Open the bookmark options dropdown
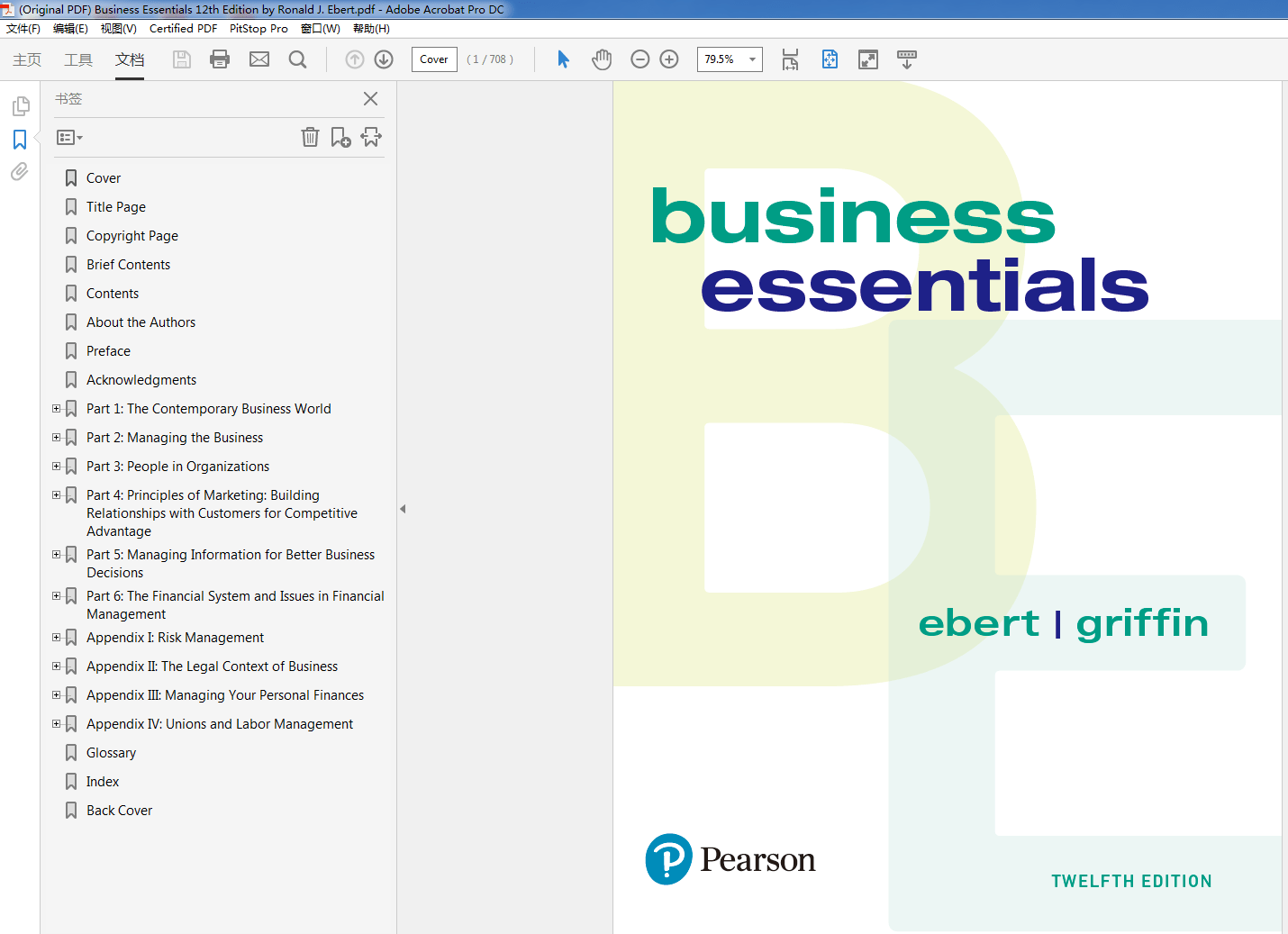1288x934 pixels. coord(68,137)
